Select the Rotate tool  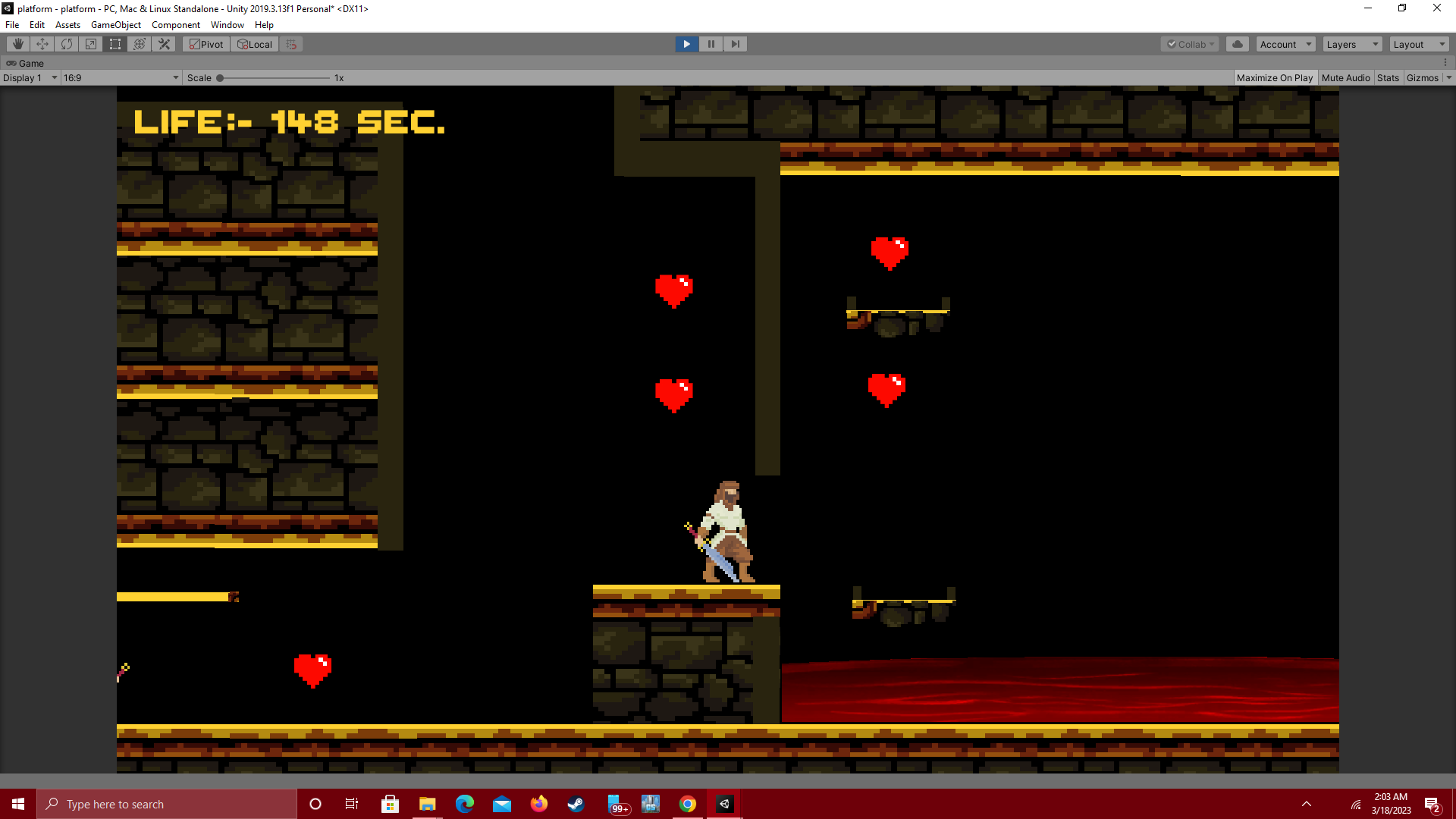(66, 44)
